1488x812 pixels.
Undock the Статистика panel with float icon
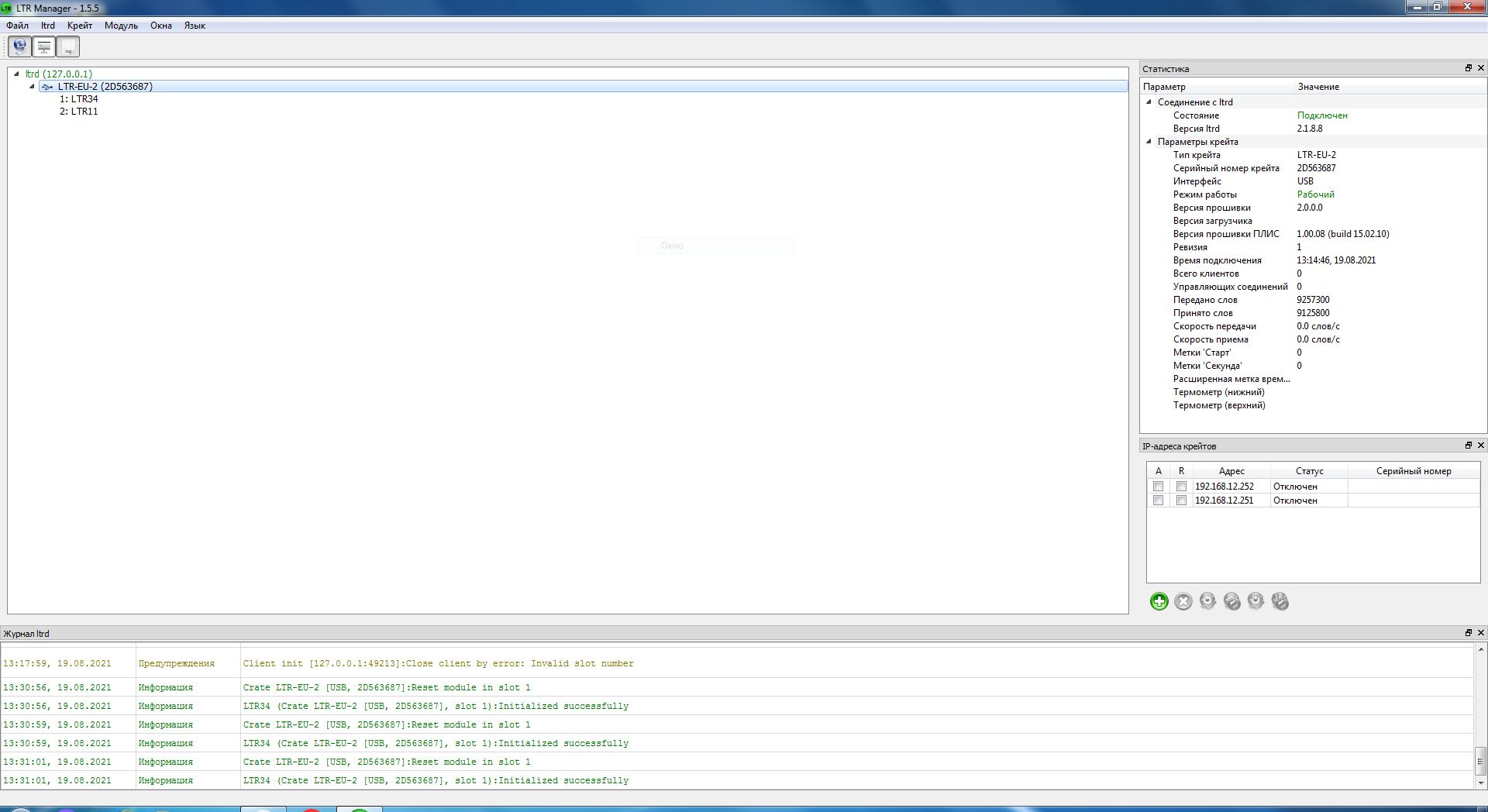tap(1468, 68)
